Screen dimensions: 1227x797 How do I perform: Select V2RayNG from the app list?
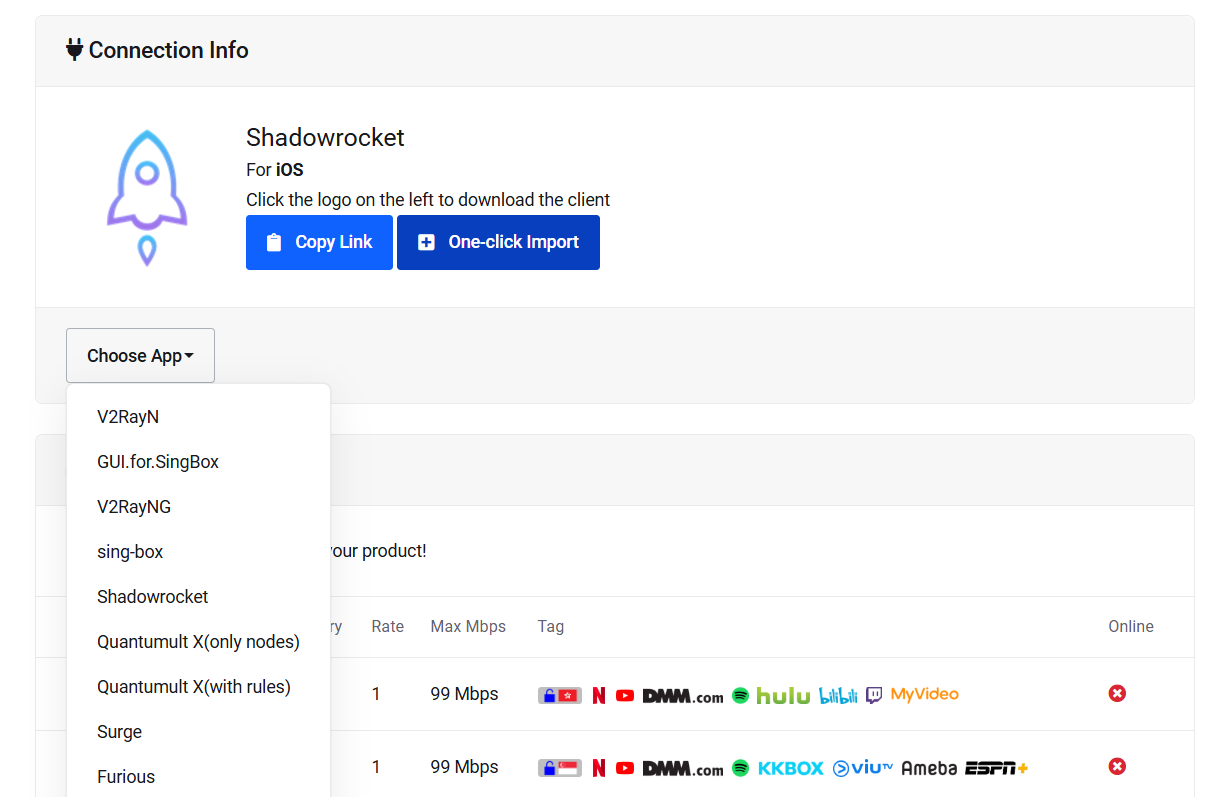click(134, 507)
